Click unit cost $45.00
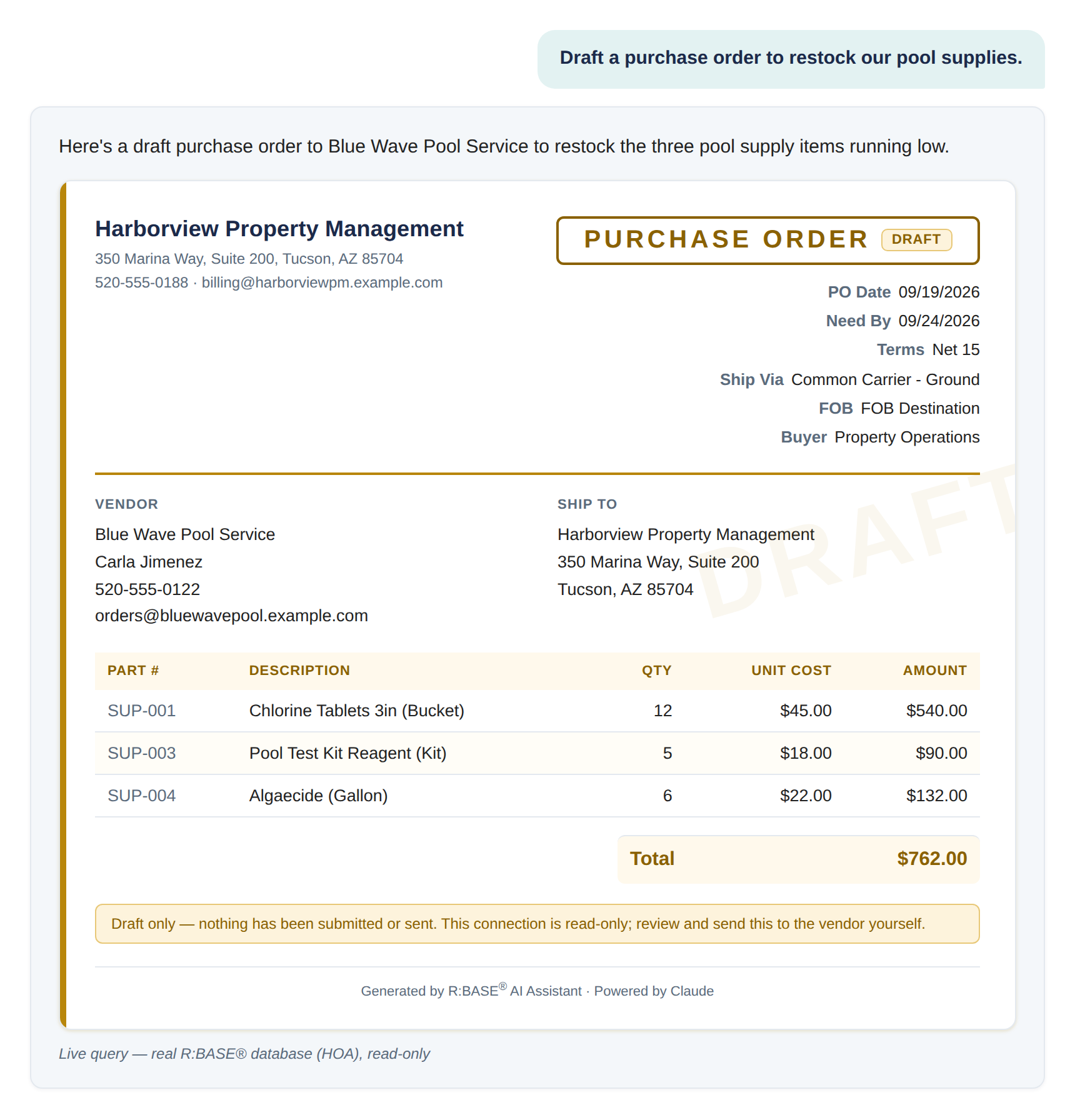 tap(806, 711)
